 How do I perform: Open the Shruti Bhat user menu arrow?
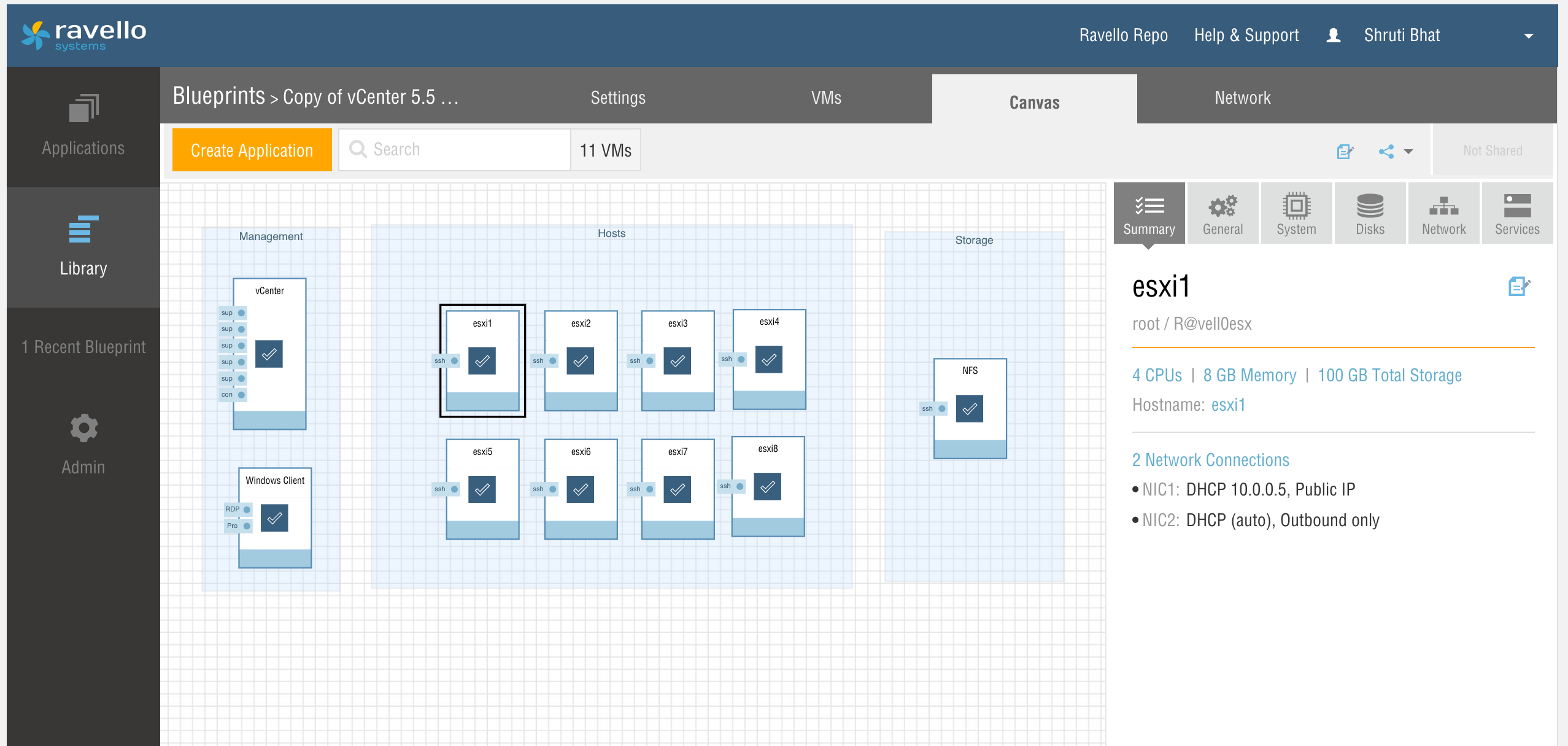coord(1528,36)
